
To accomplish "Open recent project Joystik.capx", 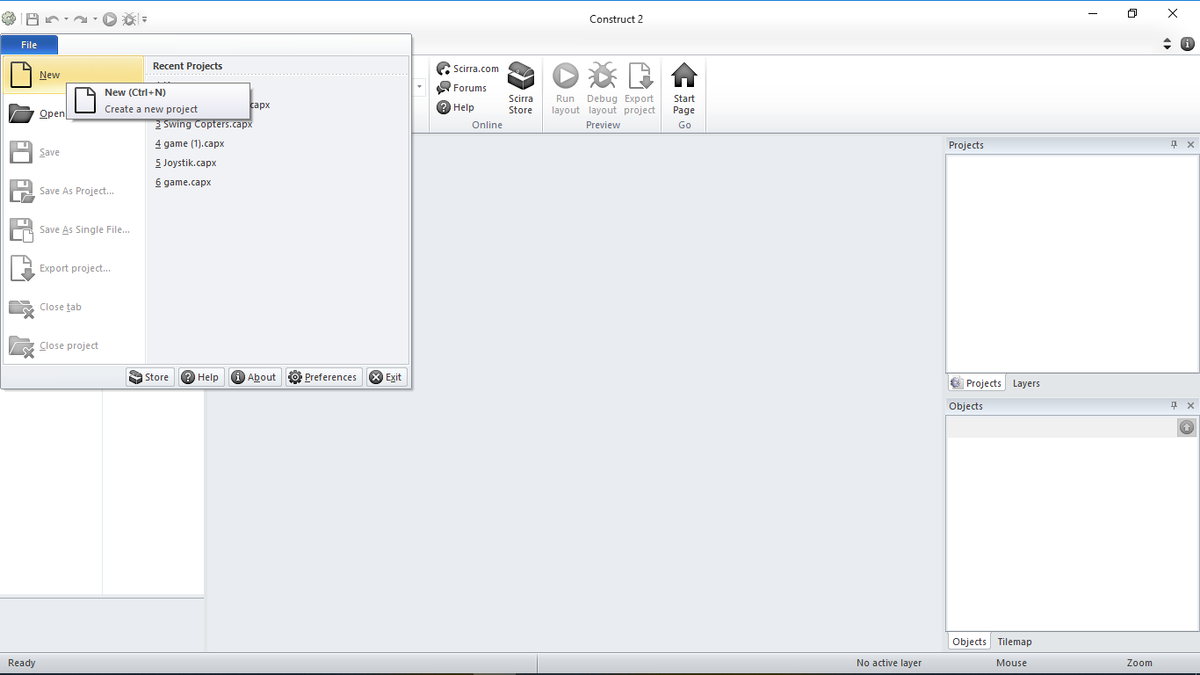I will tap(188, 162).
